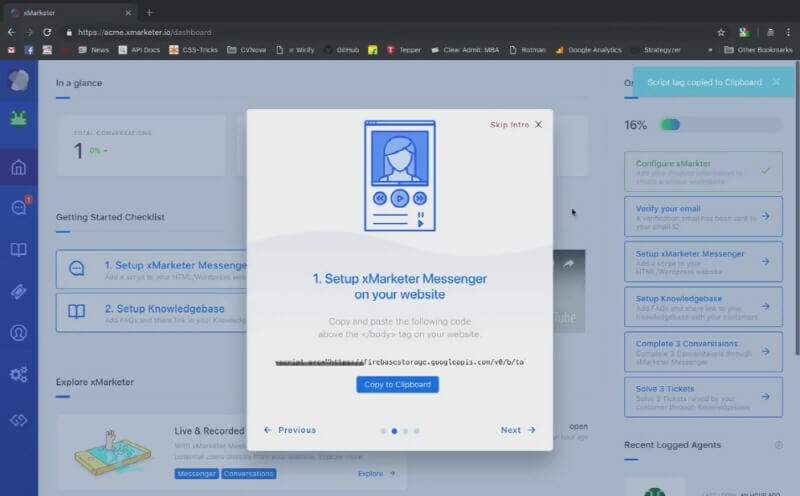Open the user profile icon in sidebar

(18, 333)
